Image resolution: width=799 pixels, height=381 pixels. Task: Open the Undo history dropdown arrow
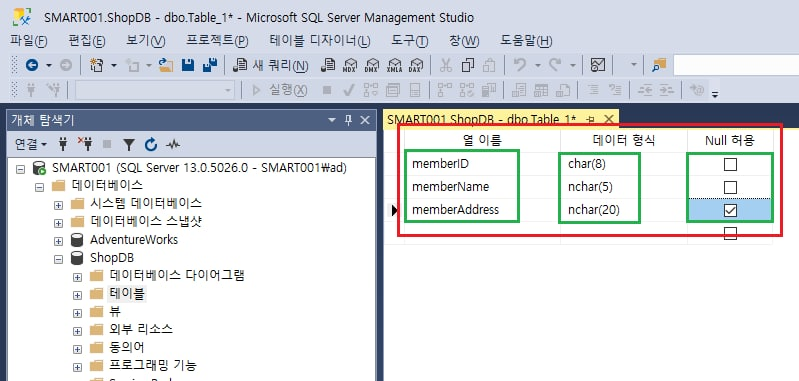click(x=538, y=65)
